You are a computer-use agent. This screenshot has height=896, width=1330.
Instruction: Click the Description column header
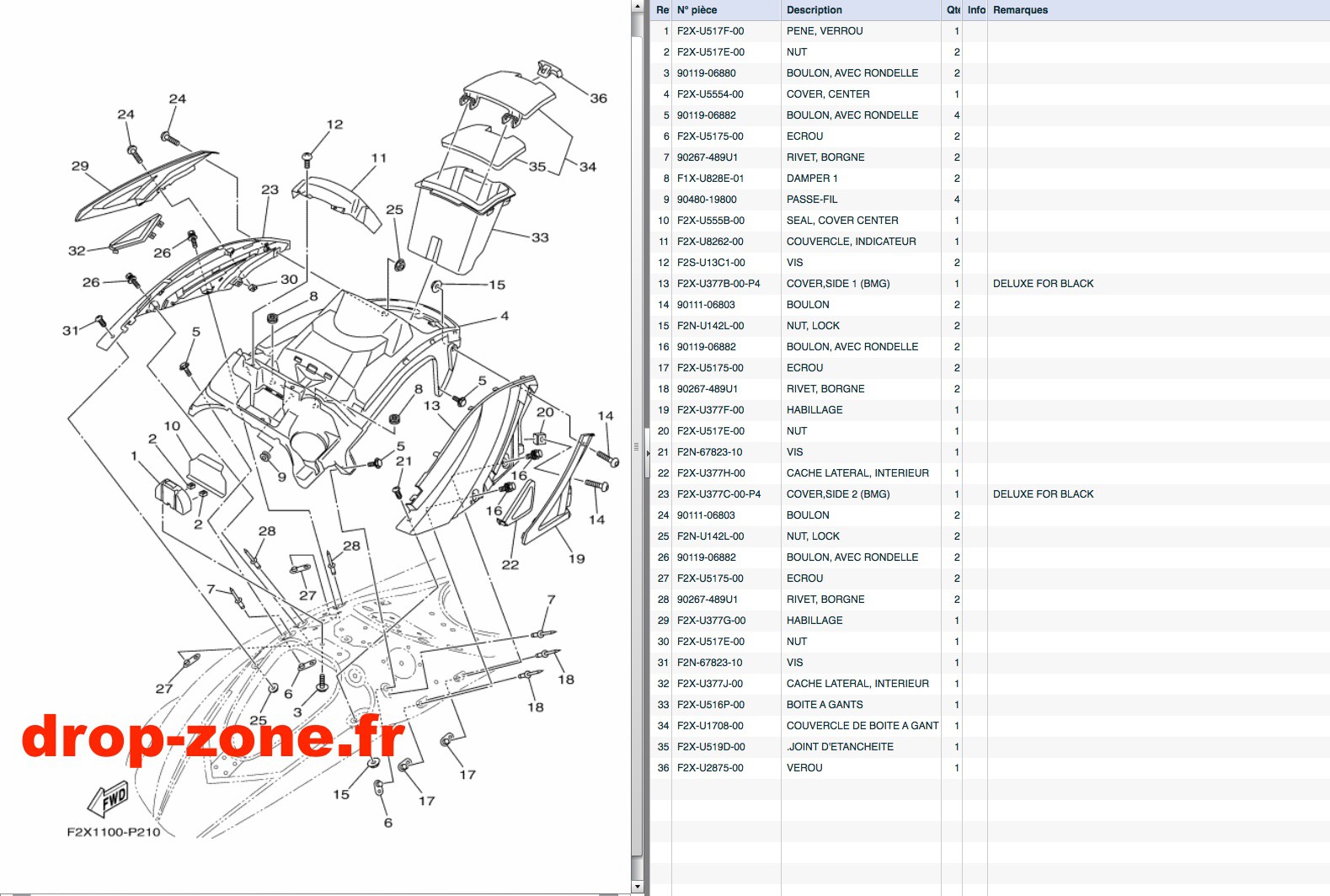click(x=861, y=10)
